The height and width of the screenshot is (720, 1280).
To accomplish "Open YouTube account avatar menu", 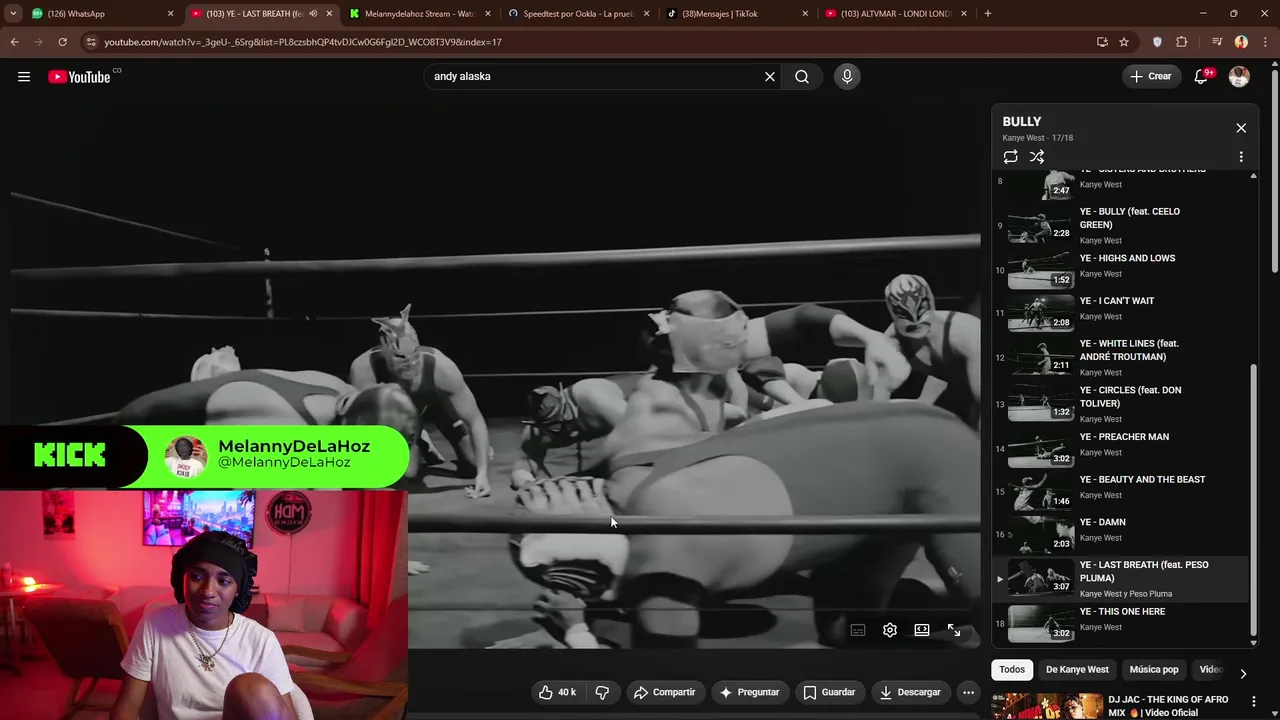I will coord(1239,77).
